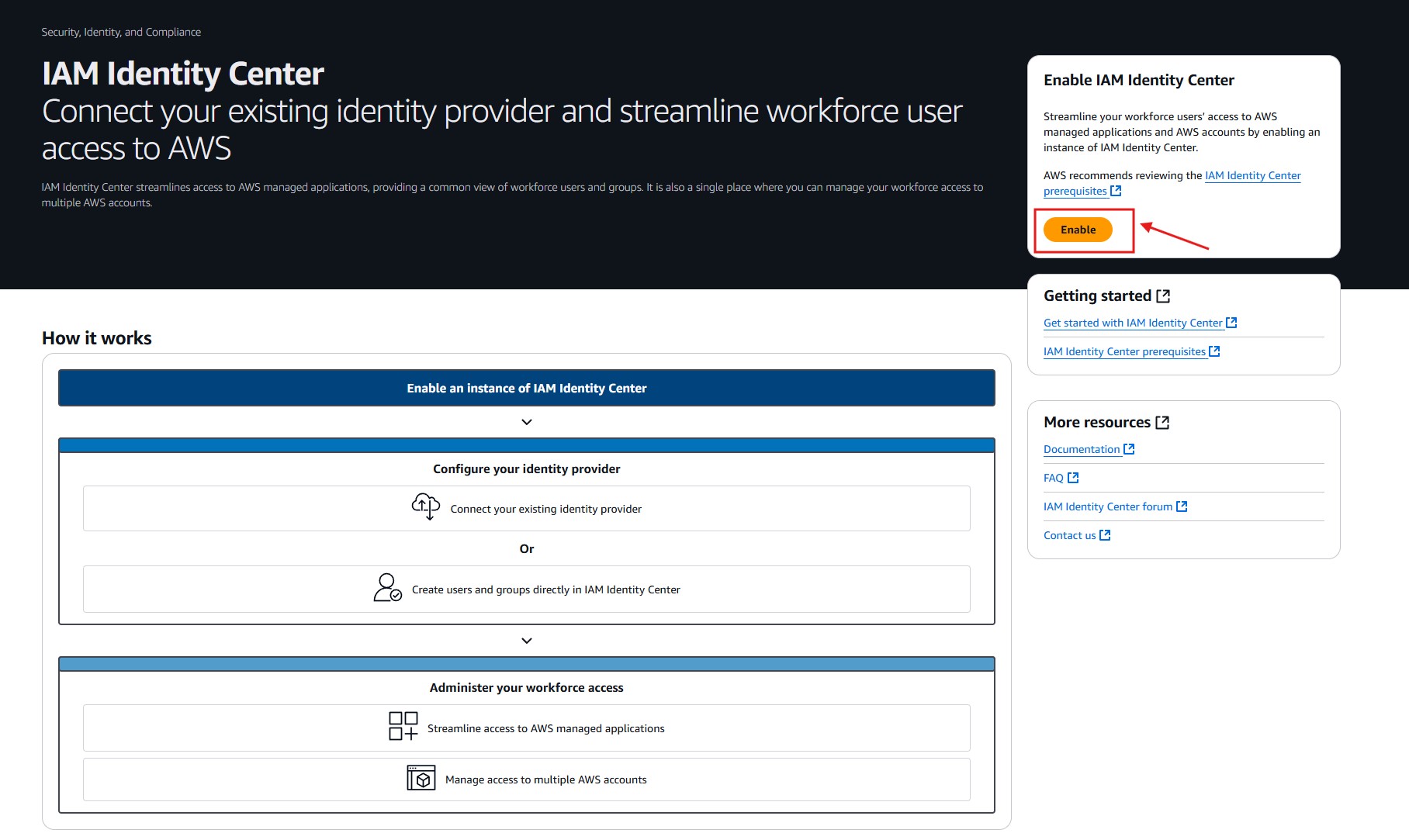The width and height of the screenshot is (1409, 840).
Task: Click the chevron below Enable an instance banner
Action: click(x=527, y=422)
